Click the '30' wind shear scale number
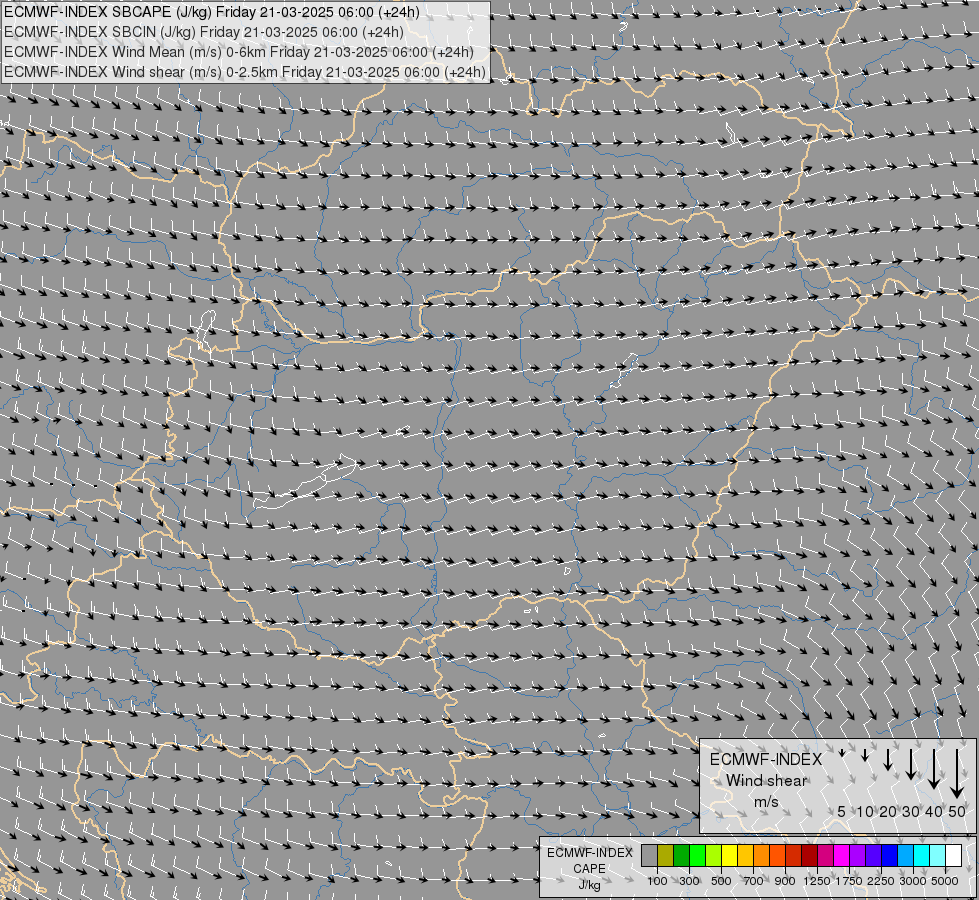The height and width of the screenshot is (900, 979). click(x=911, y=811)
